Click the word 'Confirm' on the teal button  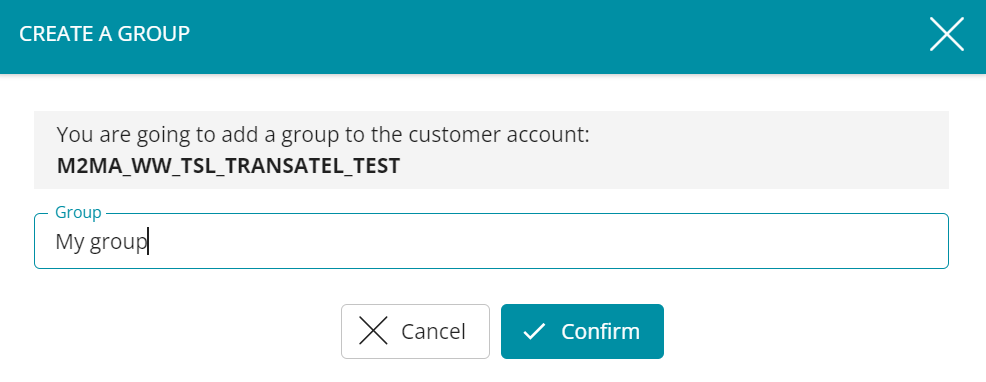tap(601, 331)
